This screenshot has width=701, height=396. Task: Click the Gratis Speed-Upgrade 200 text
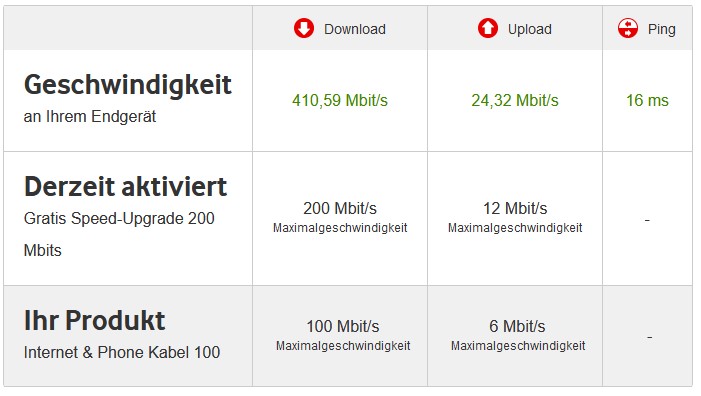119,218
